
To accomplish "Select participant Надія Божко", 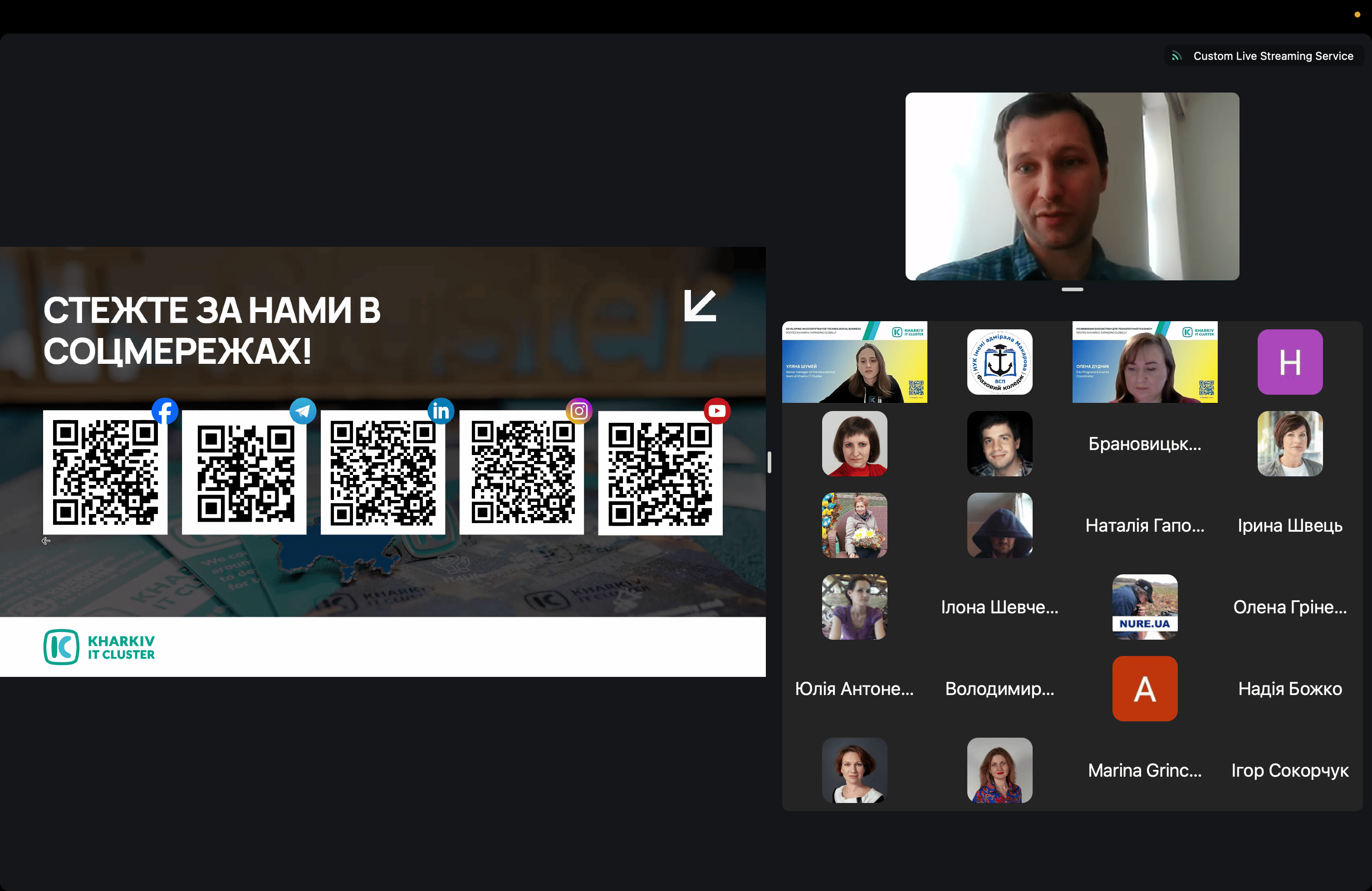I will [1289, 689].
